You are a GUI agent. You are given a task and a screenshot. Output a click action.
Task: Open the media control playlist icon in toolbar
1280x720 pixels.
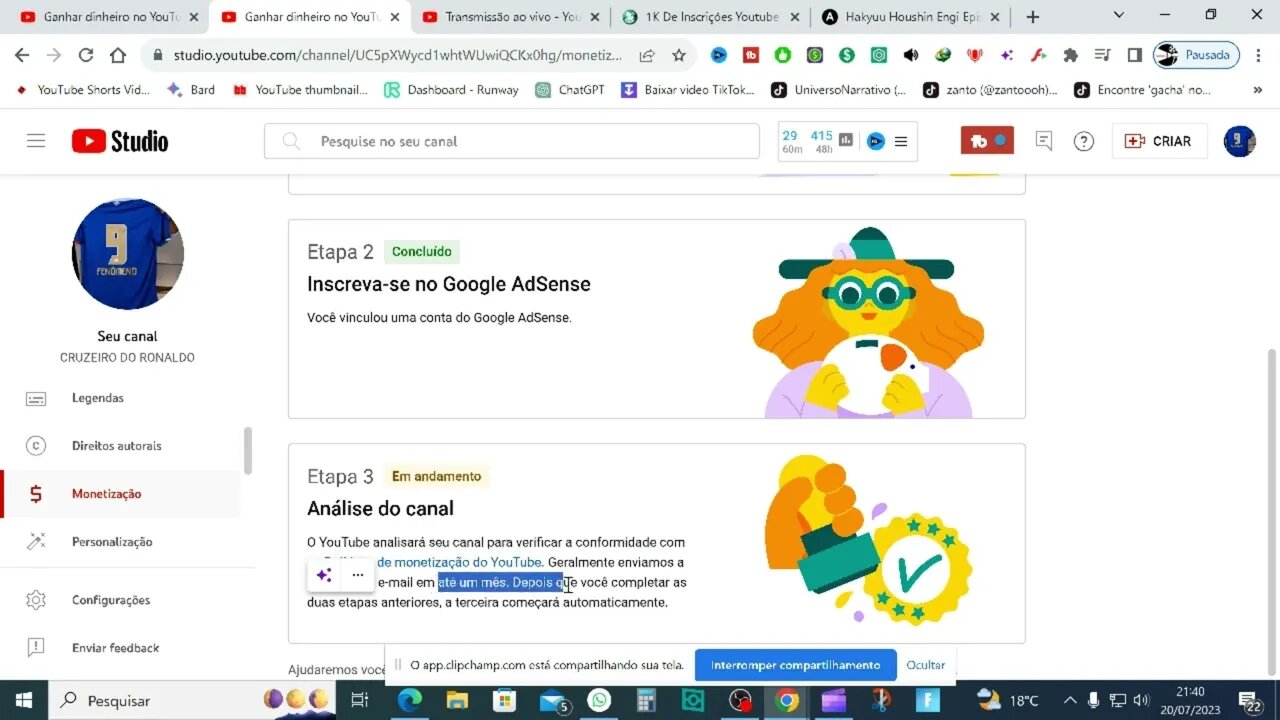[1102, 56]
